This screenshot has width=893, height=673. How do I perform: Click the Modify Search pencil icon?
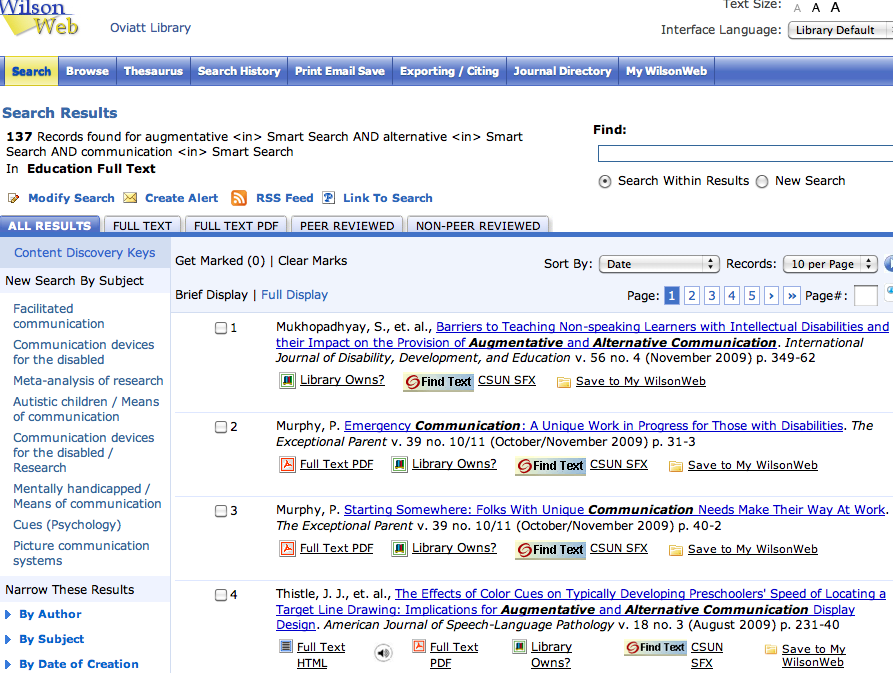[x=13, y=198]
